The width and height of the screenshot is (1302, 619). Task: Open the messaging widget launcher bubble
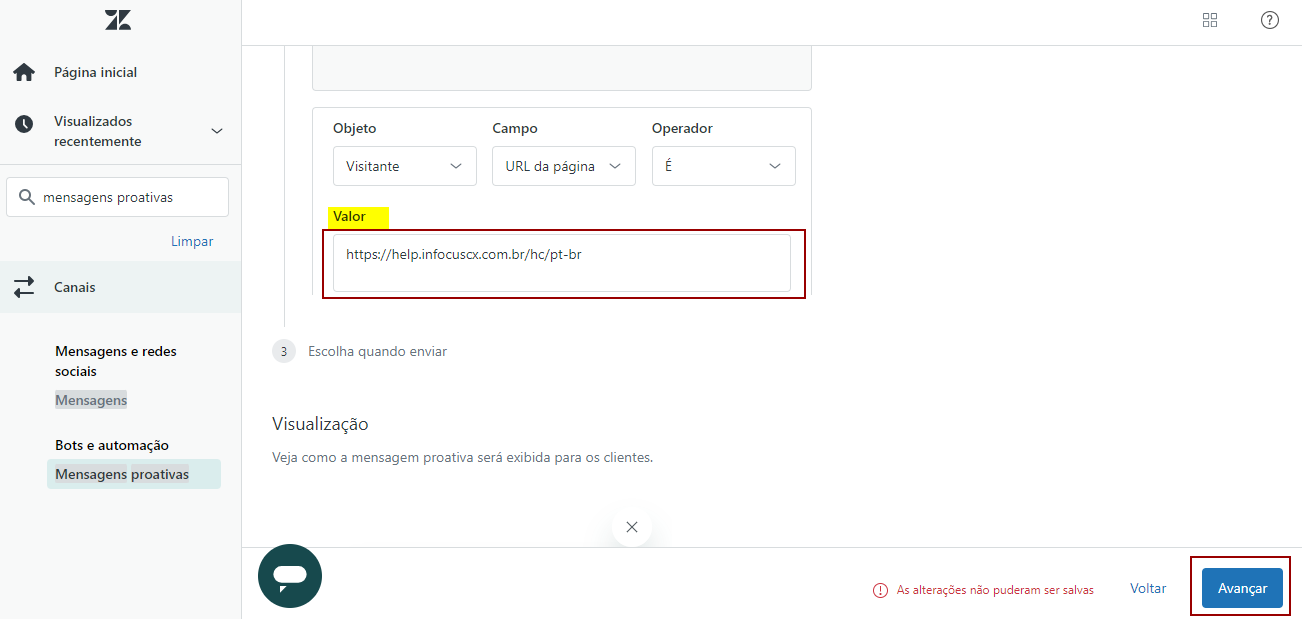point(290,576)
